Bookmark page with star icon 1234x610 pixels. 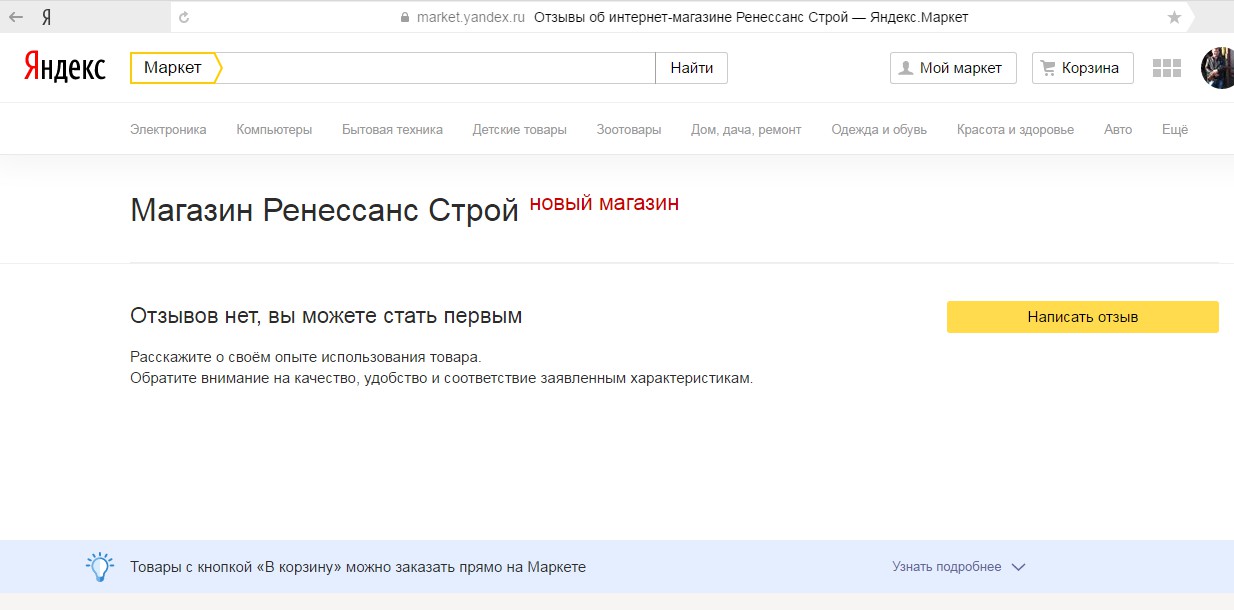point(1174,17)
